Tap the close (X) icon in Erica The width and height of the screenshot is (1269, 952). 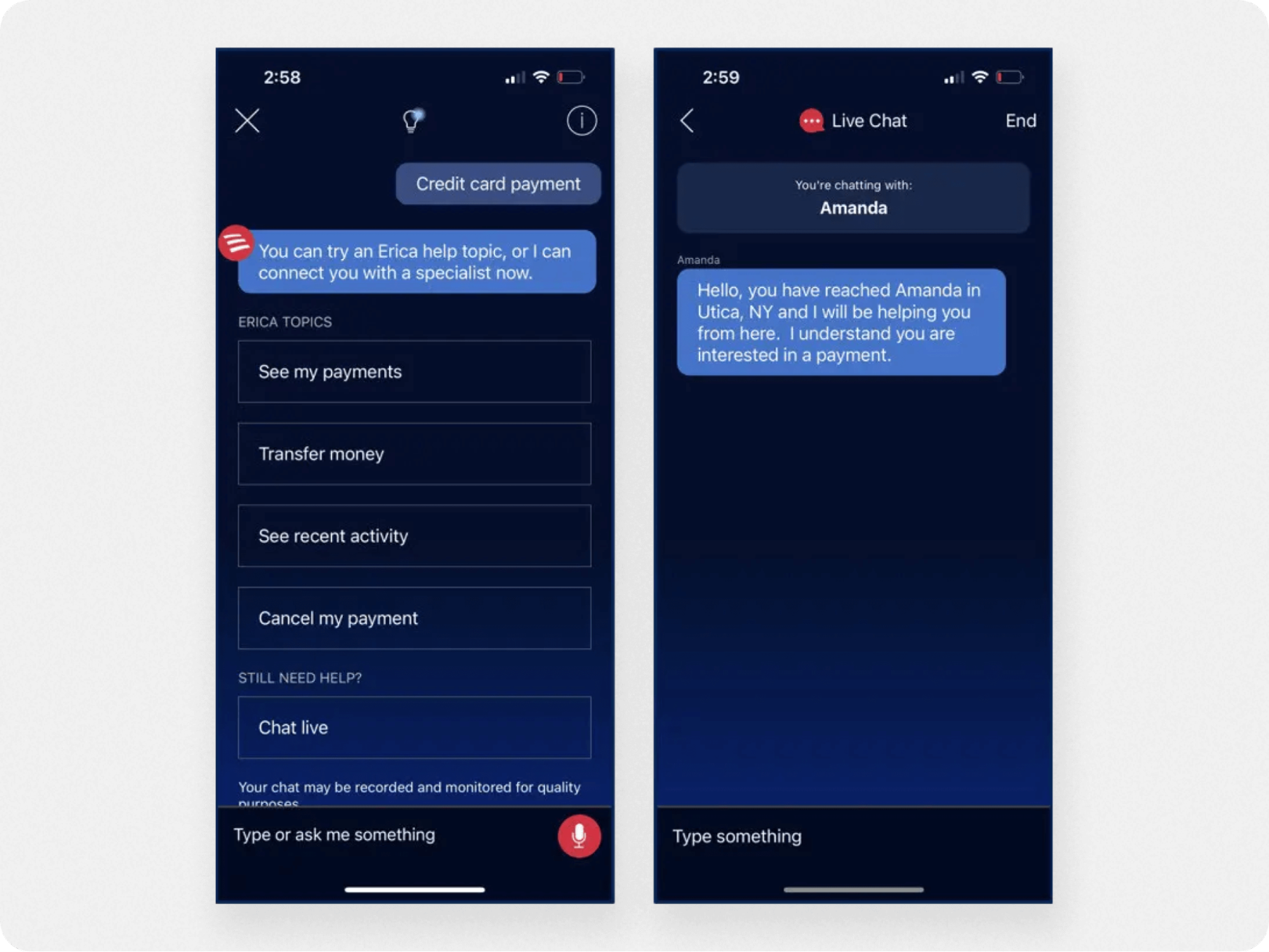[247, 120]
